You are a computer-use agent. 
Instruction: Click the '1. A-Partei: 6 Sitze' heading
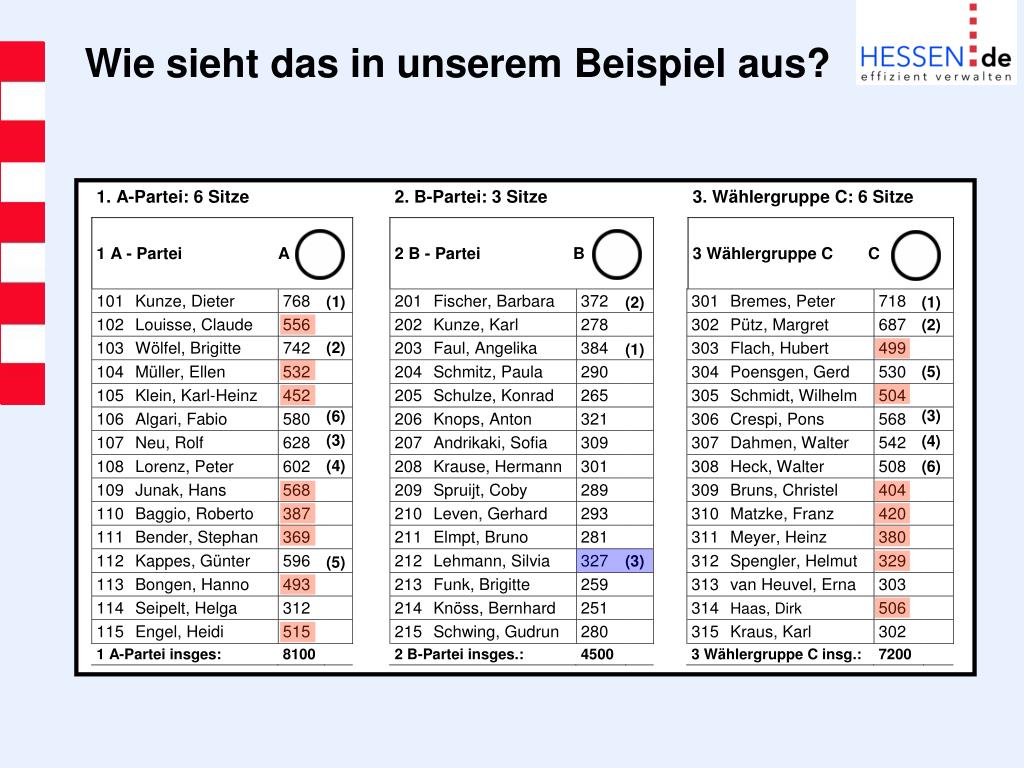(173, 197)
